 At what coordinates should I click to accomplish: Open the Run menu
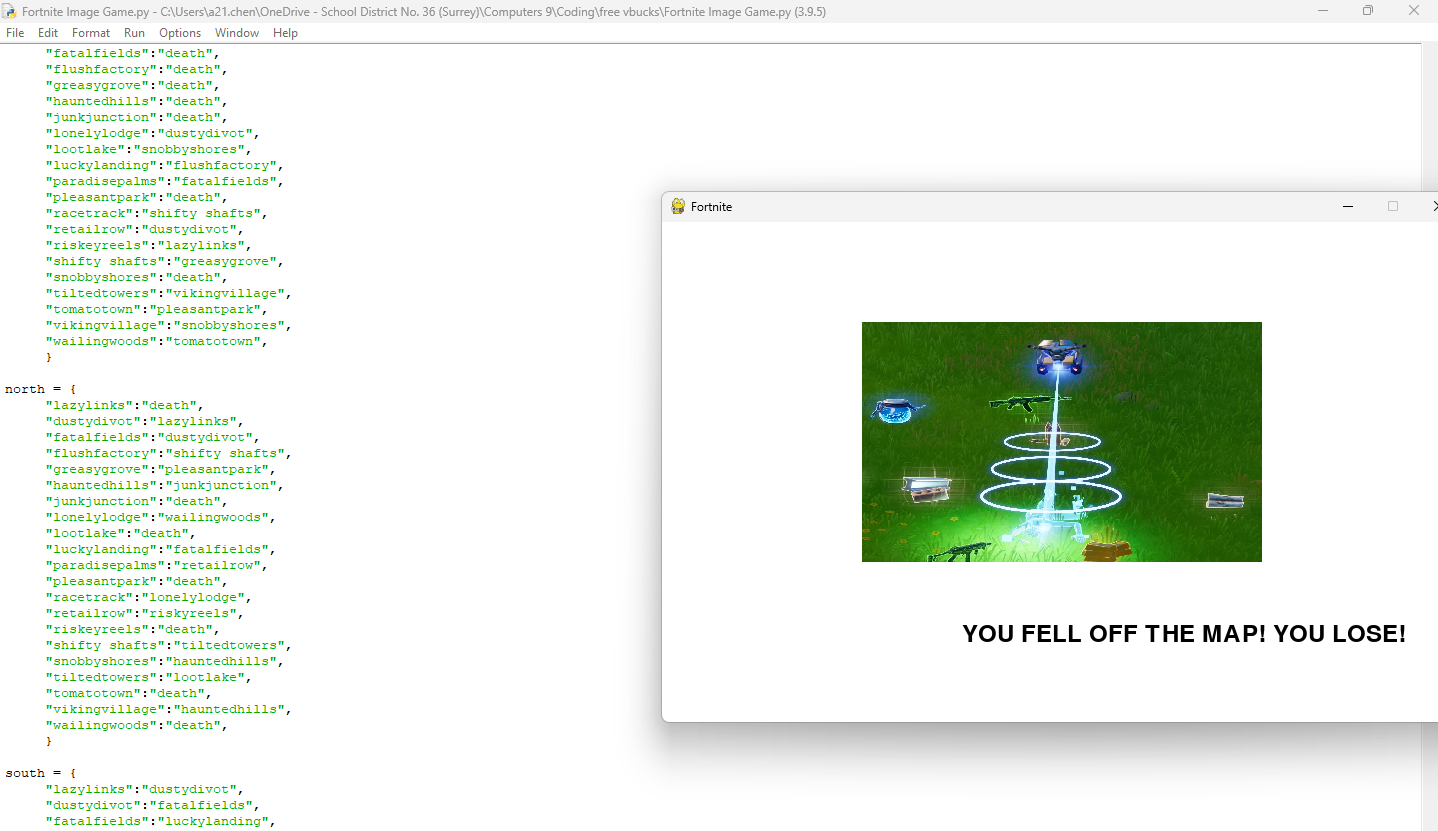click(x=134, y=33)
